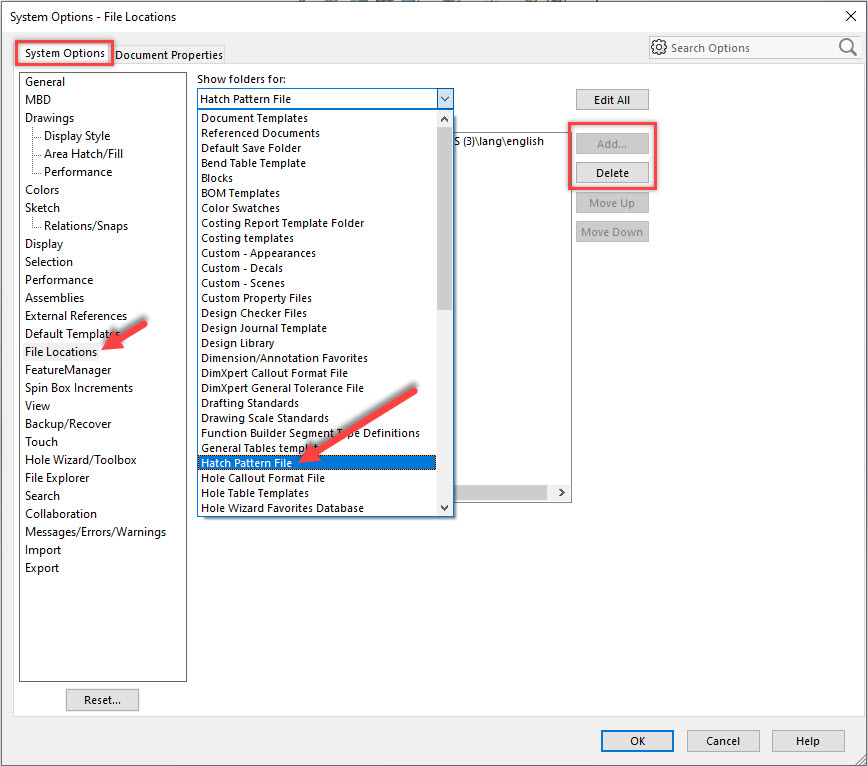Expand the Drawings category in the options tree
The image size is (868, 766).
pyautogui.click(x=48, y=117)
